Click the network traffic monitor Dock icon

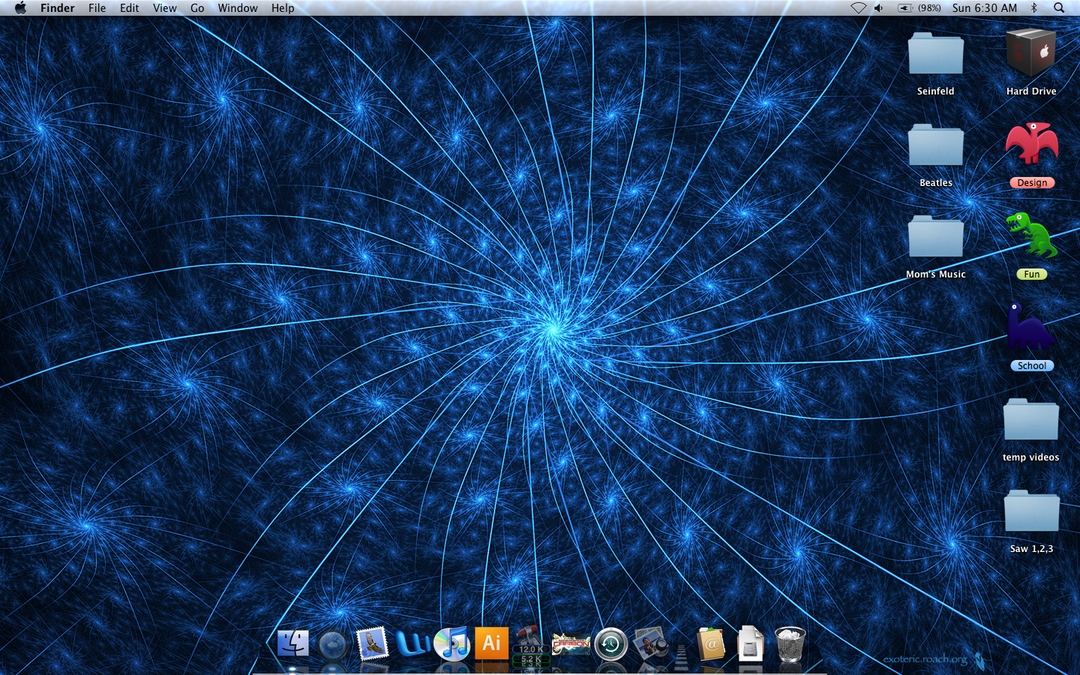(x=530, y=645)
